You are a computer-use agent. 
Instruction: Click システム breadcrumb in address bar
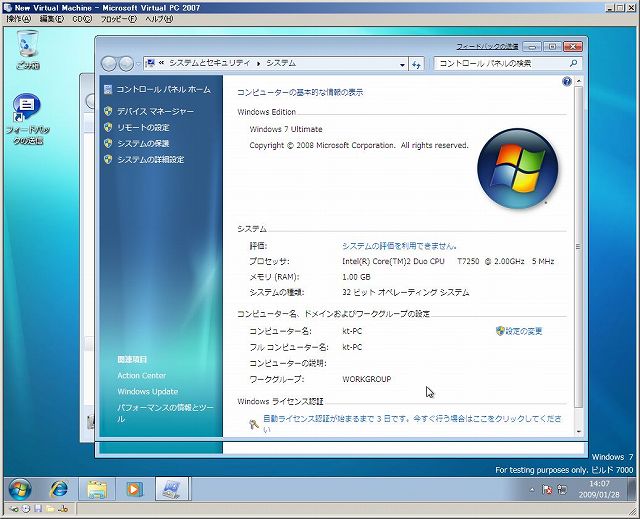tap(281, 63)
